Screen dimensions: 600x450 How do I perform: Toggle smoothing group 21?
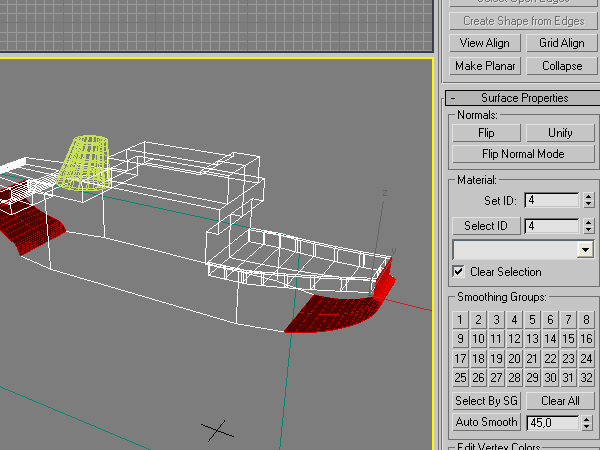(x=532, y=359)
